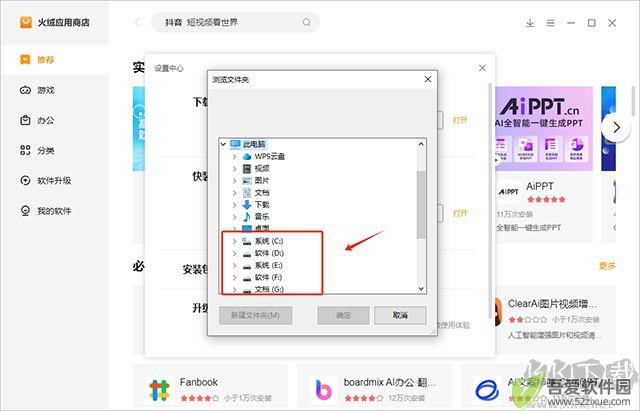
Task: Click the WPS云盘 cloud icon
Action: [247, 156]
